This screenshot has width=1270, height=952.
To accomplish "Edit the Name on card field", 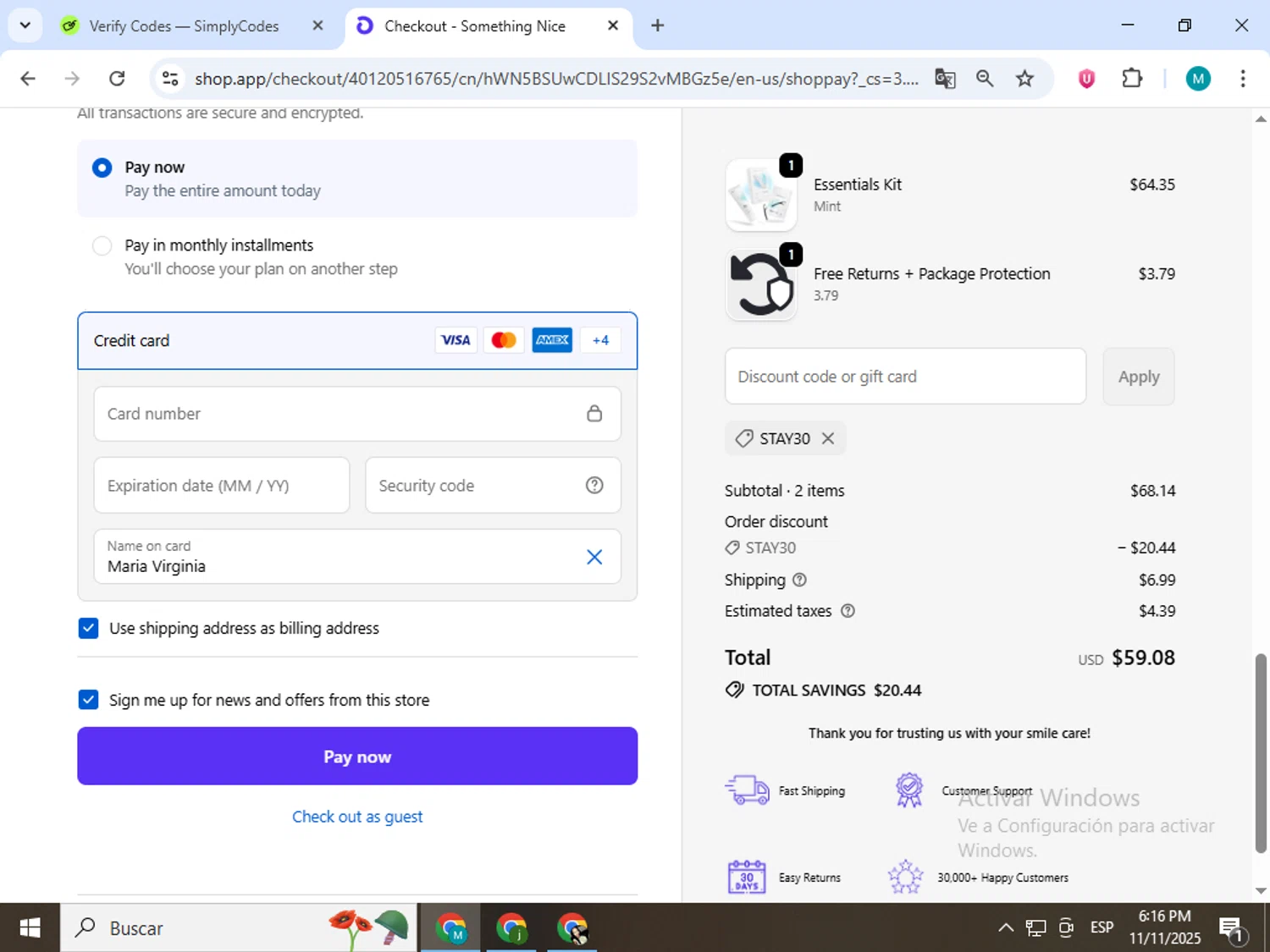I will (357, 557).
